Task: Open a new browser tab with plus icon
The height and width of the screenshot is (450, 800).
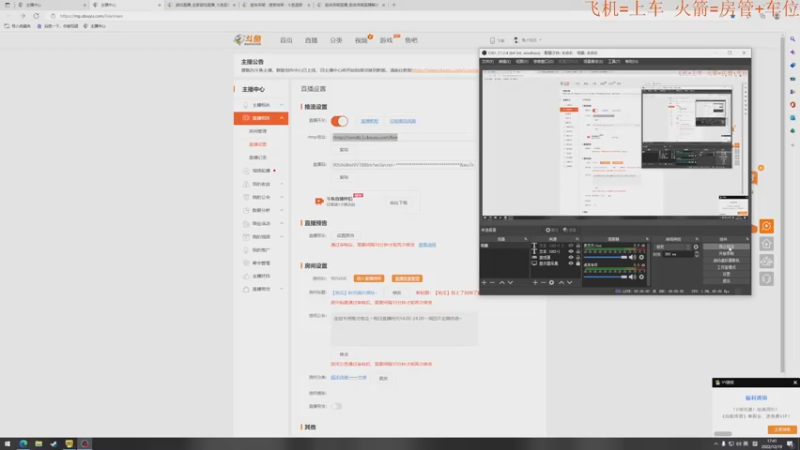Action: pos(393,5)
